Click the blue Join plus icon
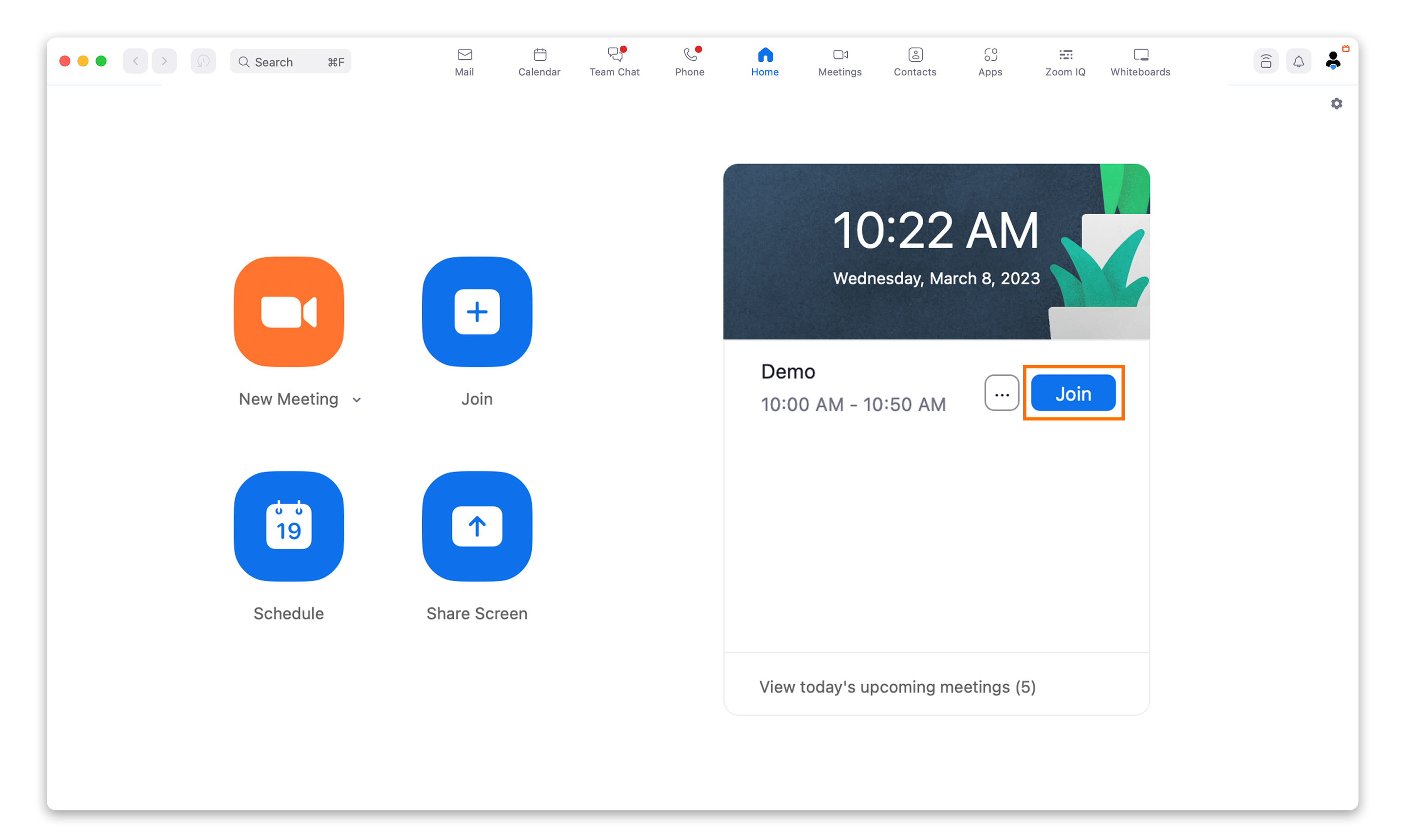This screenshot has height=840, width=1416. [477, 311]
